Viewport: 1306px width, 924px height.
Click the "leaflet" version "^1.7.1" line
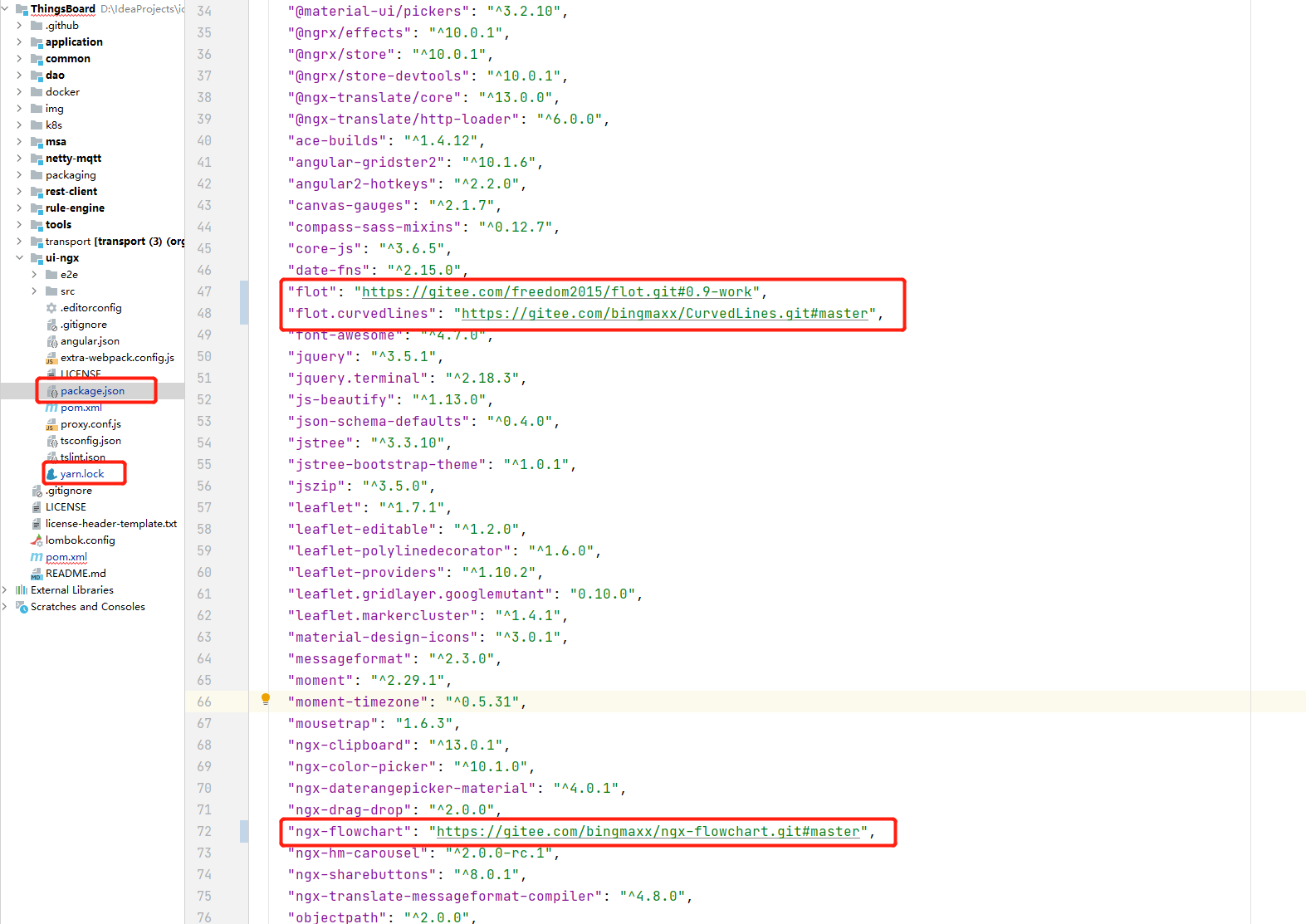369,507
